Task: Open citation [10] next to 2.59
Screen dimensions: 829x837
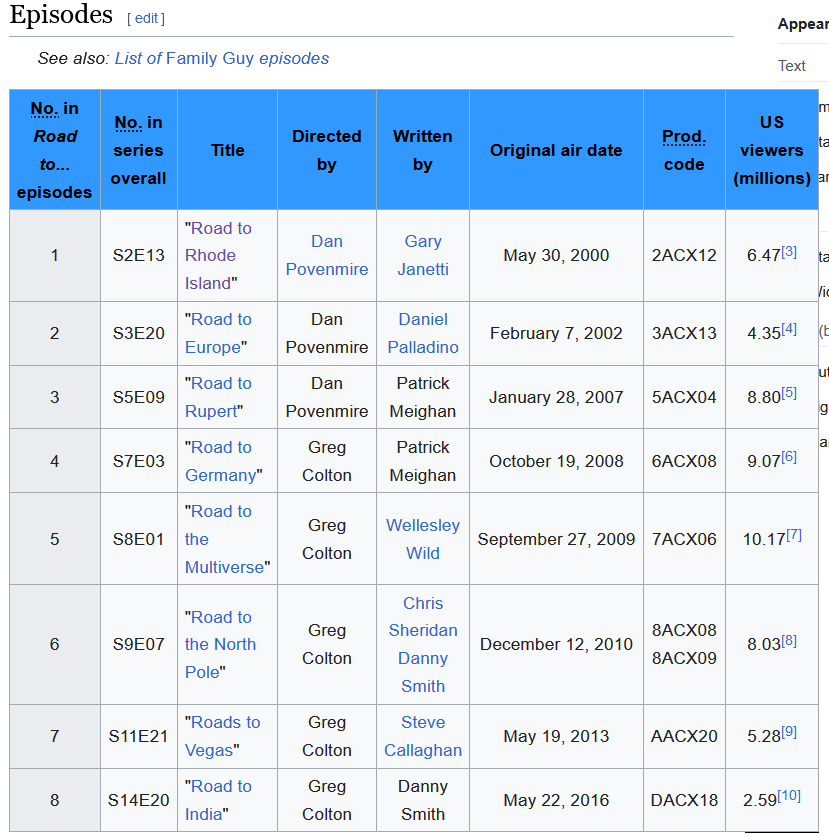Action: [789, 796]
